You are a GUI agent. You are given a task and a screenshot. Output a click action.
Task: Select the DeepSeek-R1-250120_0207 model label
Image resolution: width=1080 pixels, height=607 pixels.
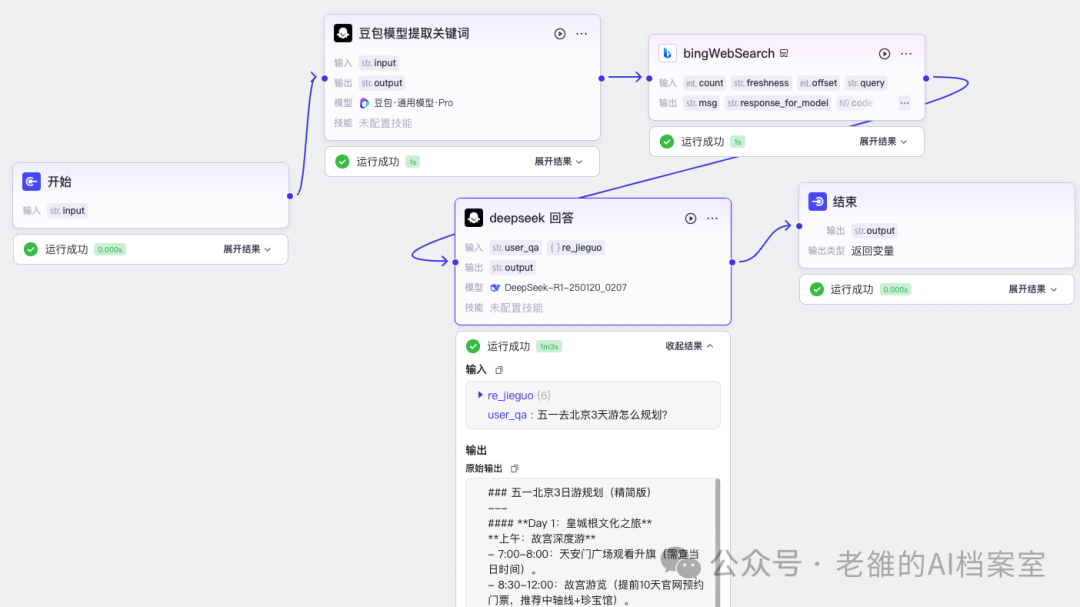click(x=565, y=288)
